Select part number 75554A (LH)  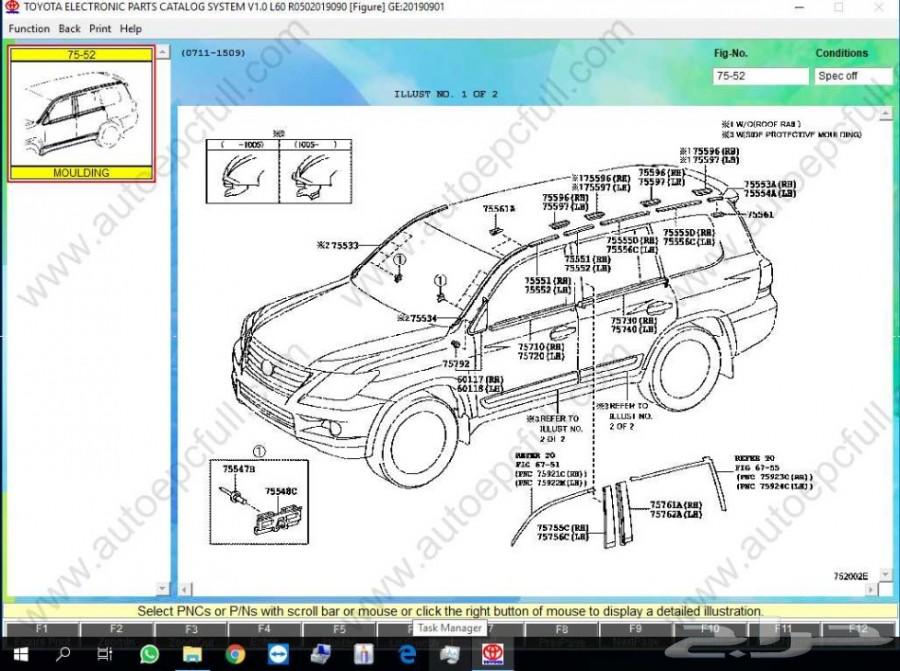point(770,194)
